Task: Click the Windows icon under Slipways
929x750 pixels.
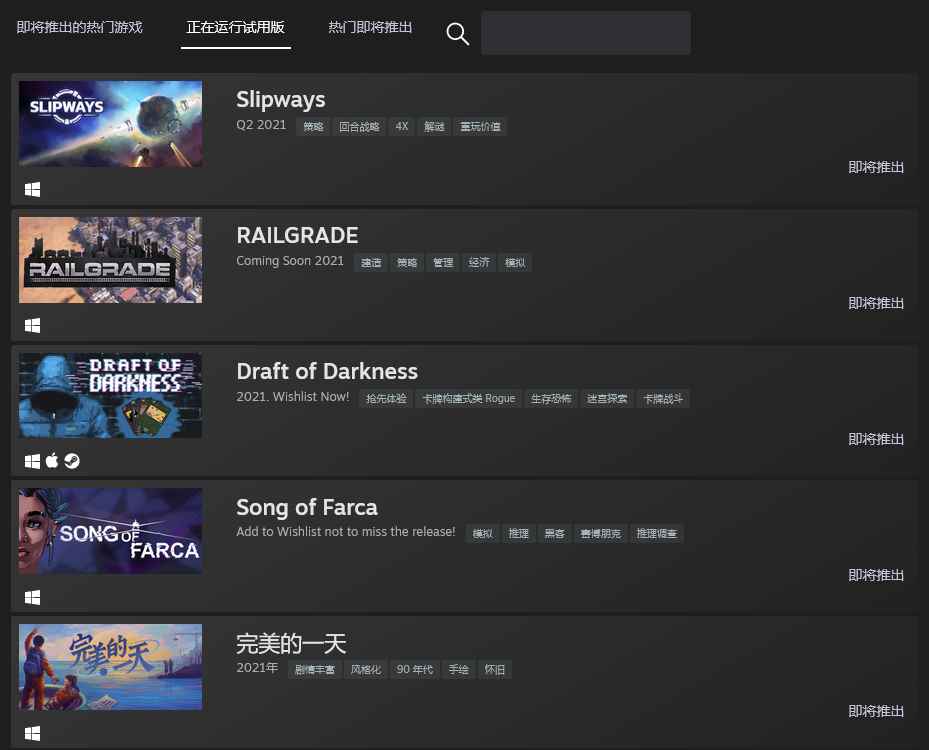Action: click(32, 189)
